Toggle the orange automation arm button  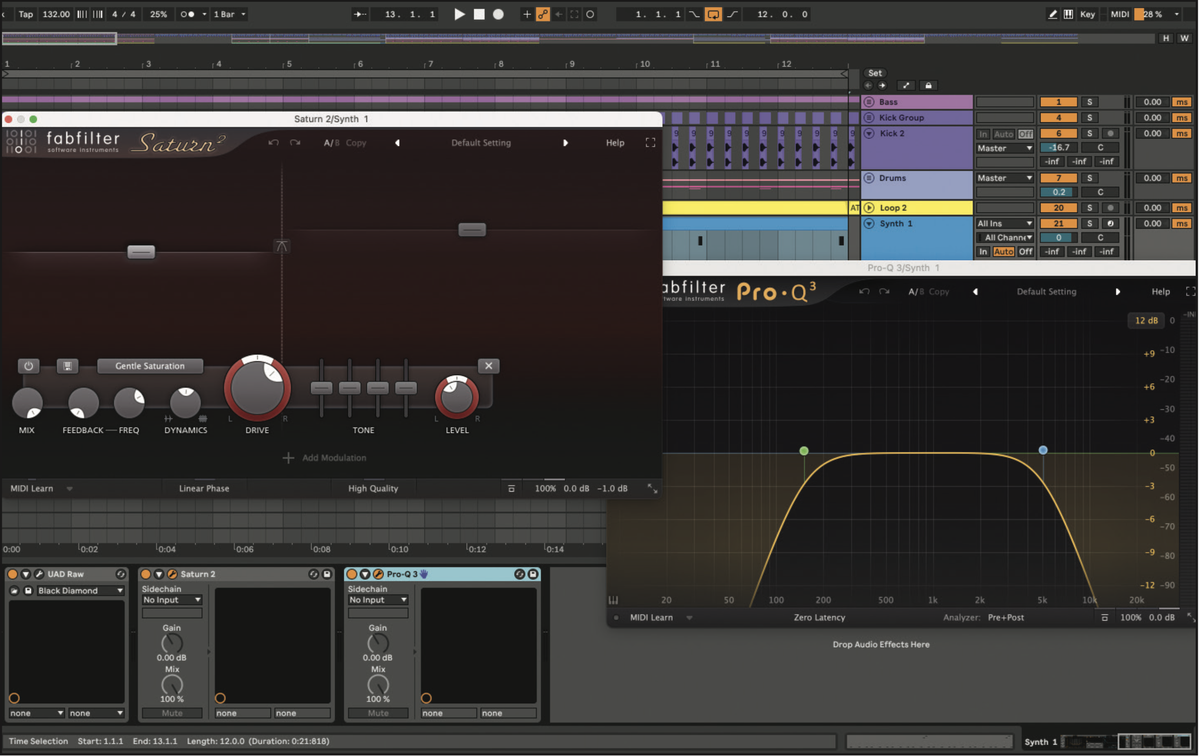tap(543, 14)
